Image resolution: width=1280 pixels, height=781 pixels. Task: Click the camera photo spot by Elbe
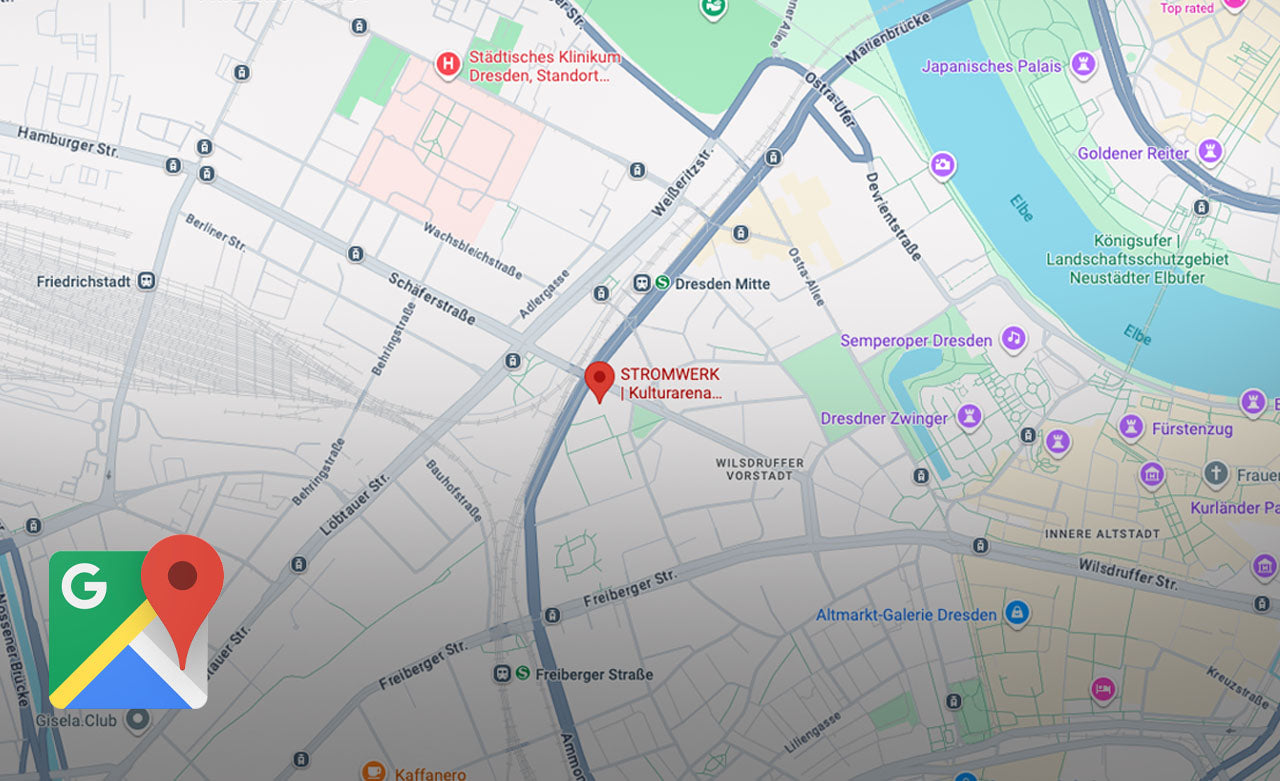click(942, 165)
